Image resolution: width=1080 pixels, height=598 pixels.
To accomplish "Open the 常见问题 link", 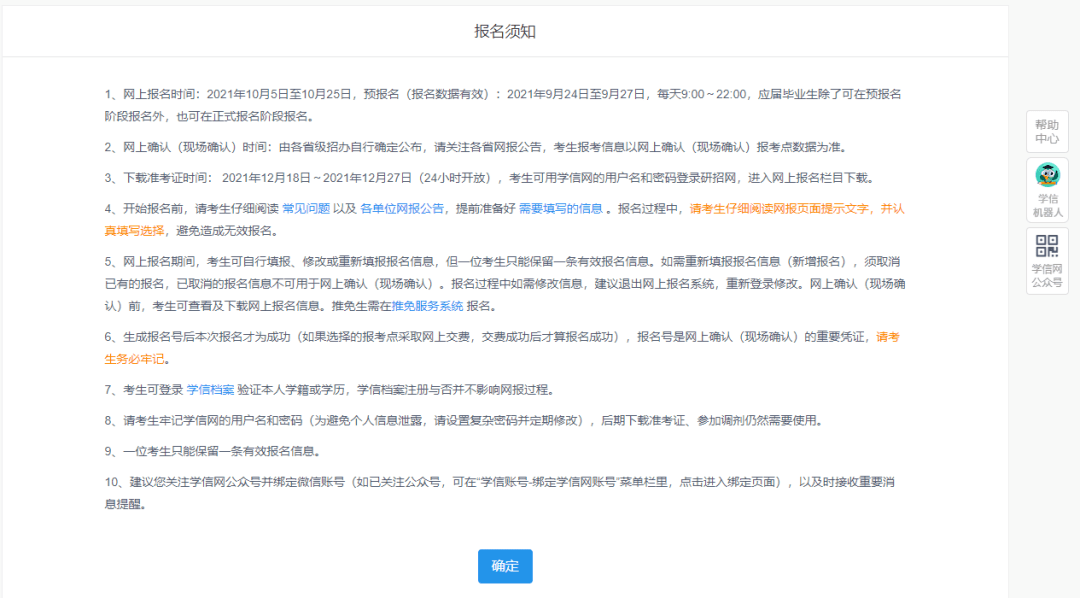I will coord(305,209).
